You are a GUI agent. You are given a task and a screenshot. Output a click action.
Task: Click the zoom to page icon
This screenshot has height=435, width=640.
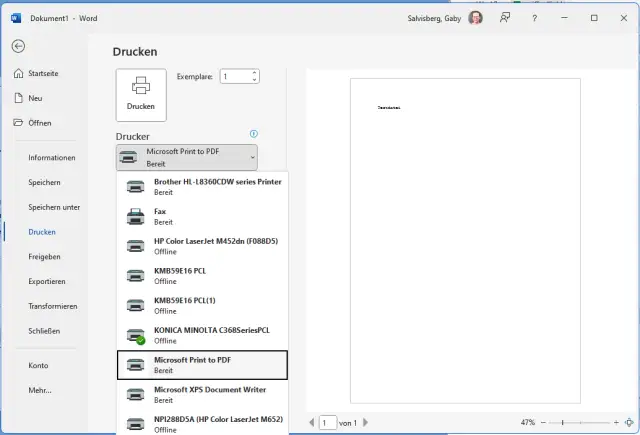pos(628,423)
